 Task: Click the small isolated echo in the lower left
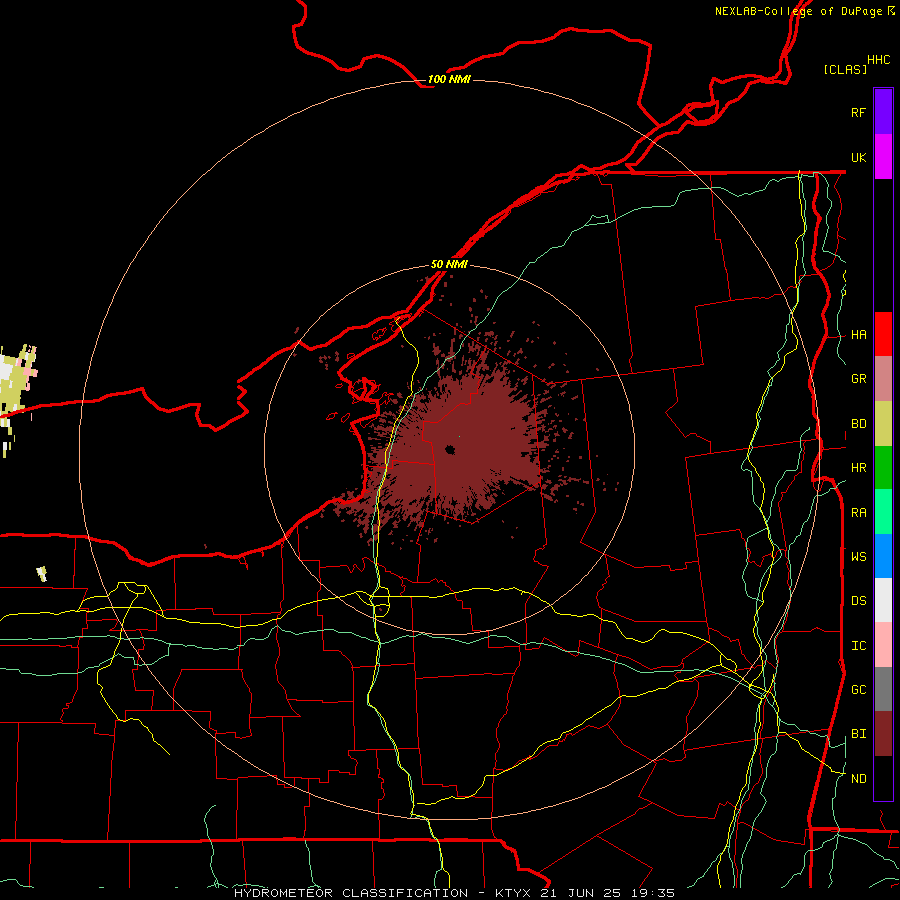click(41, 573)
